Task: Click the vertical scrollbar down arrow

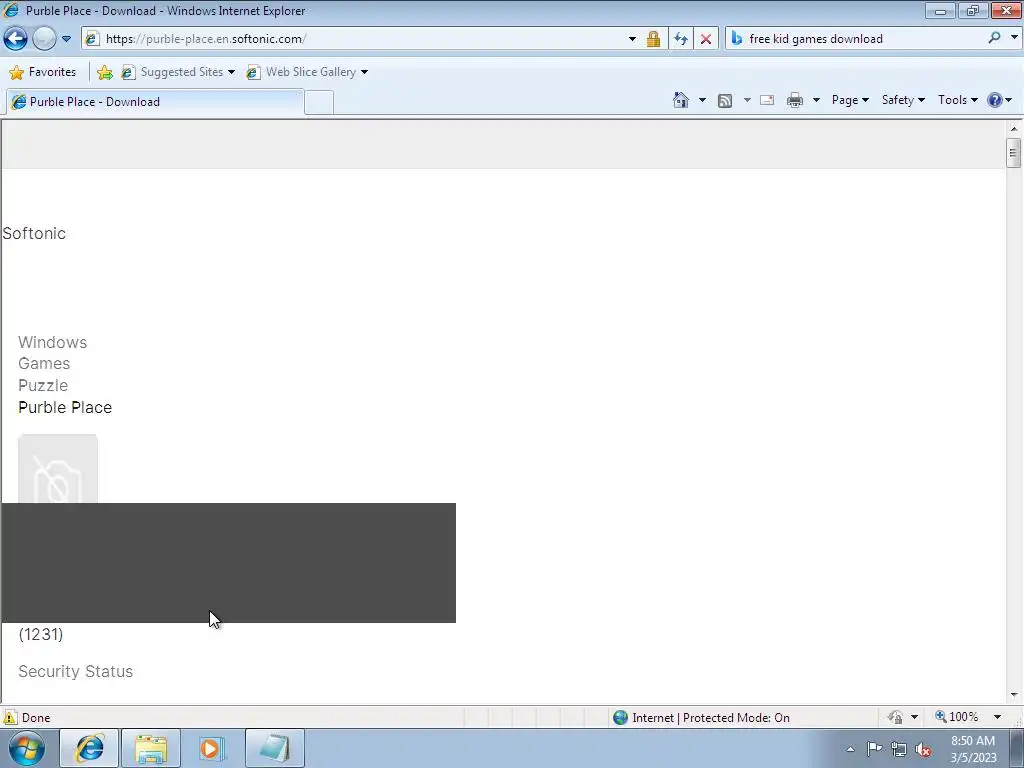Action: [x=1014, y=695]
